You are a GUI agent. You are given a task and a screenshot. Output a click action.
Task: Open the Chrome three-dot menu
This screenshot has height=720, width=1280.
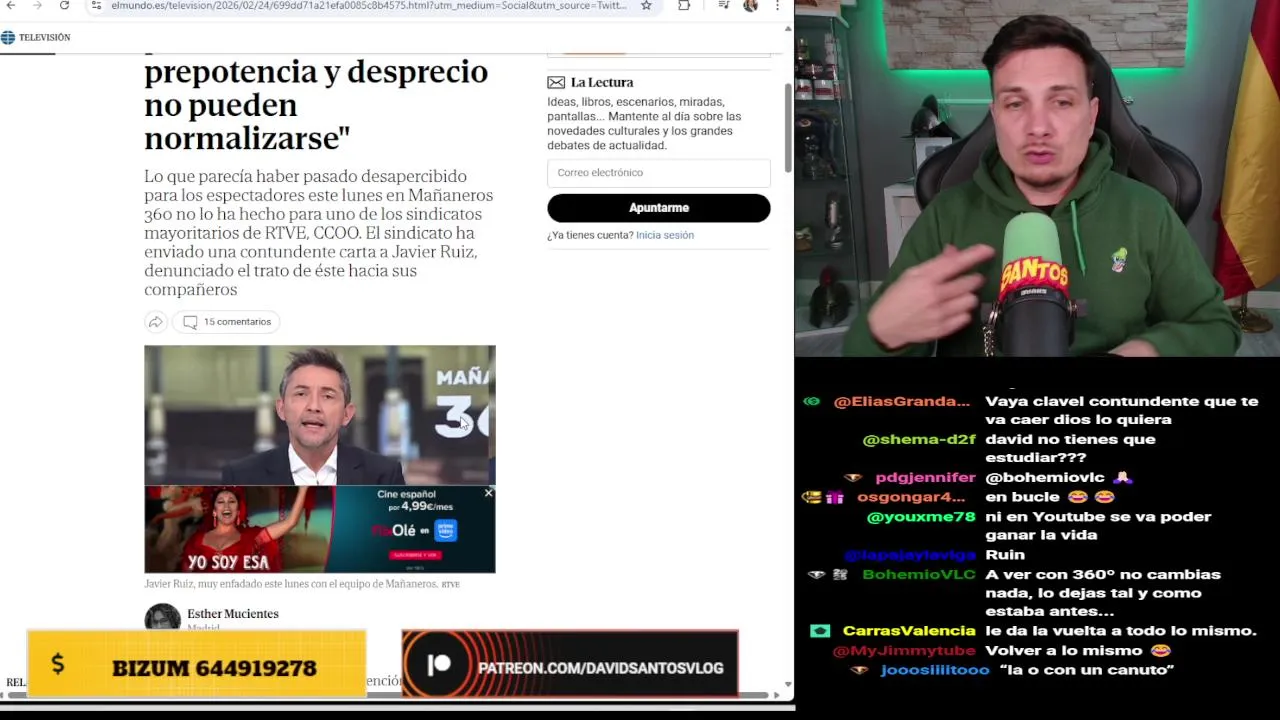pos(777,6)
